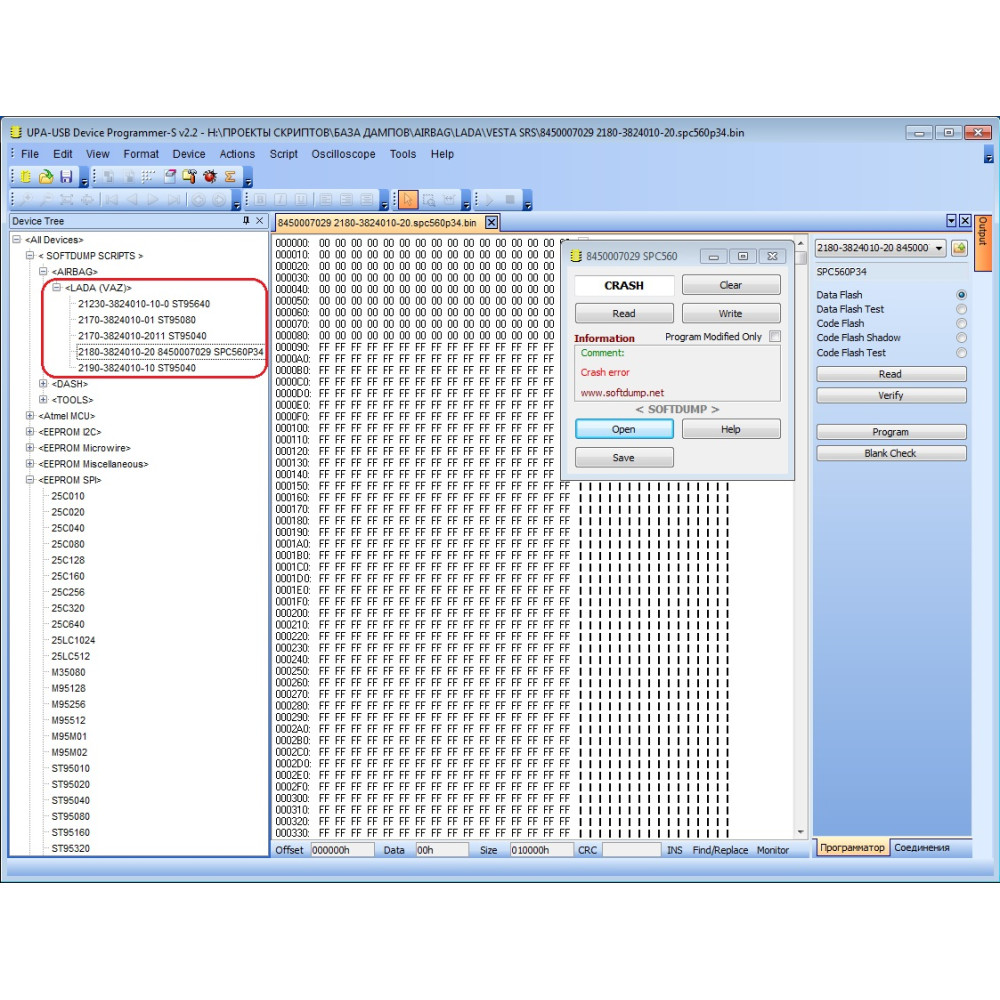1000x1000 pixels.
Task: Click the Open button in SPC560 dialog
Action: point(624,429)
